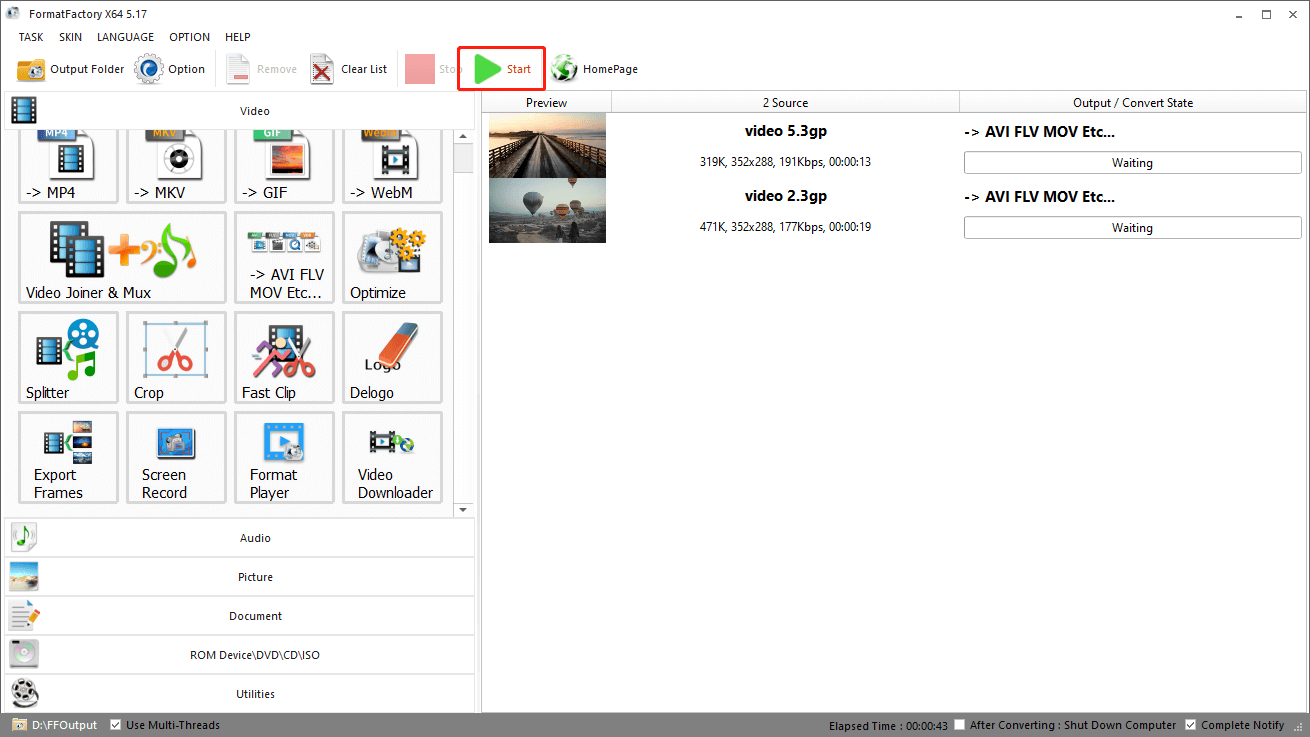Choose the -> GIF conversion tile
Image resolution: width=1310 pixels, height=737 pixels.
coord(284,167)
